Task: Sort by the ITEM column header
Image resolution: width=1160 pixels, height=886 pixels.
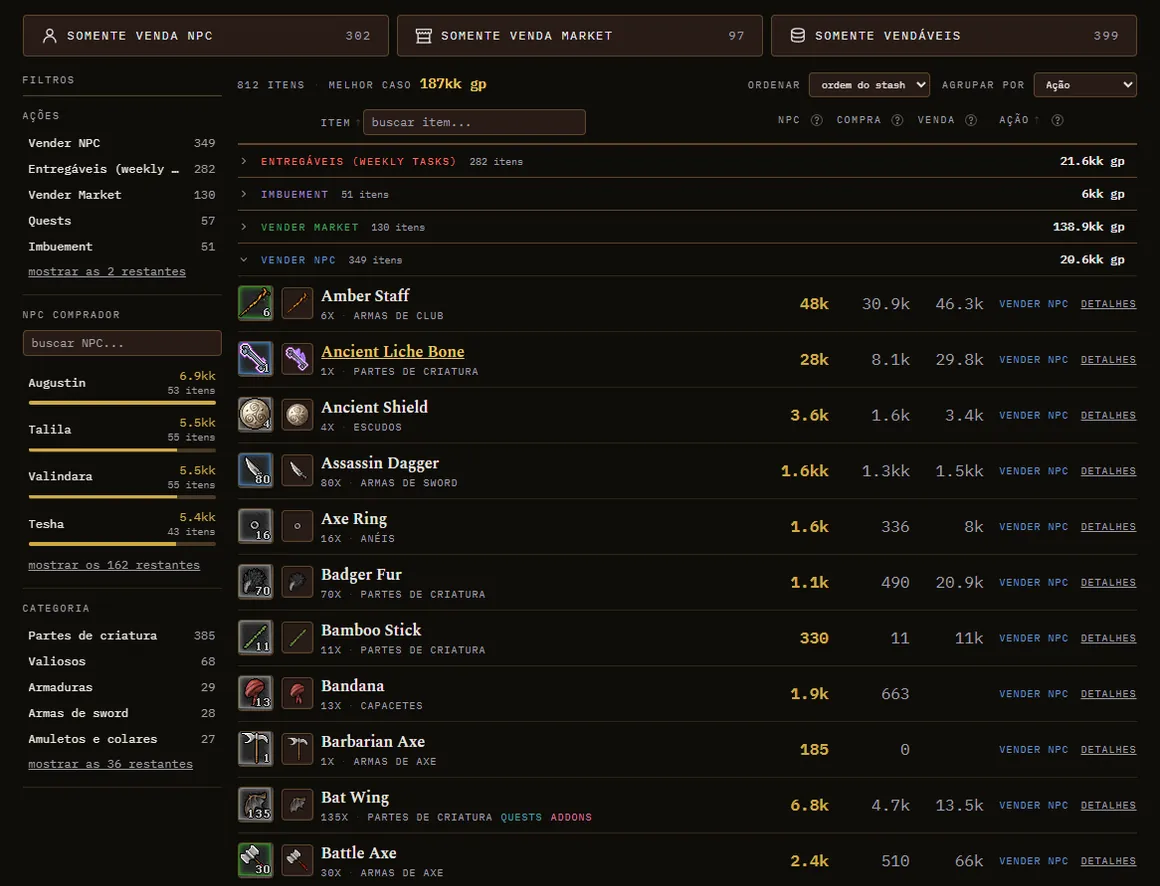Action: (340, 123)
